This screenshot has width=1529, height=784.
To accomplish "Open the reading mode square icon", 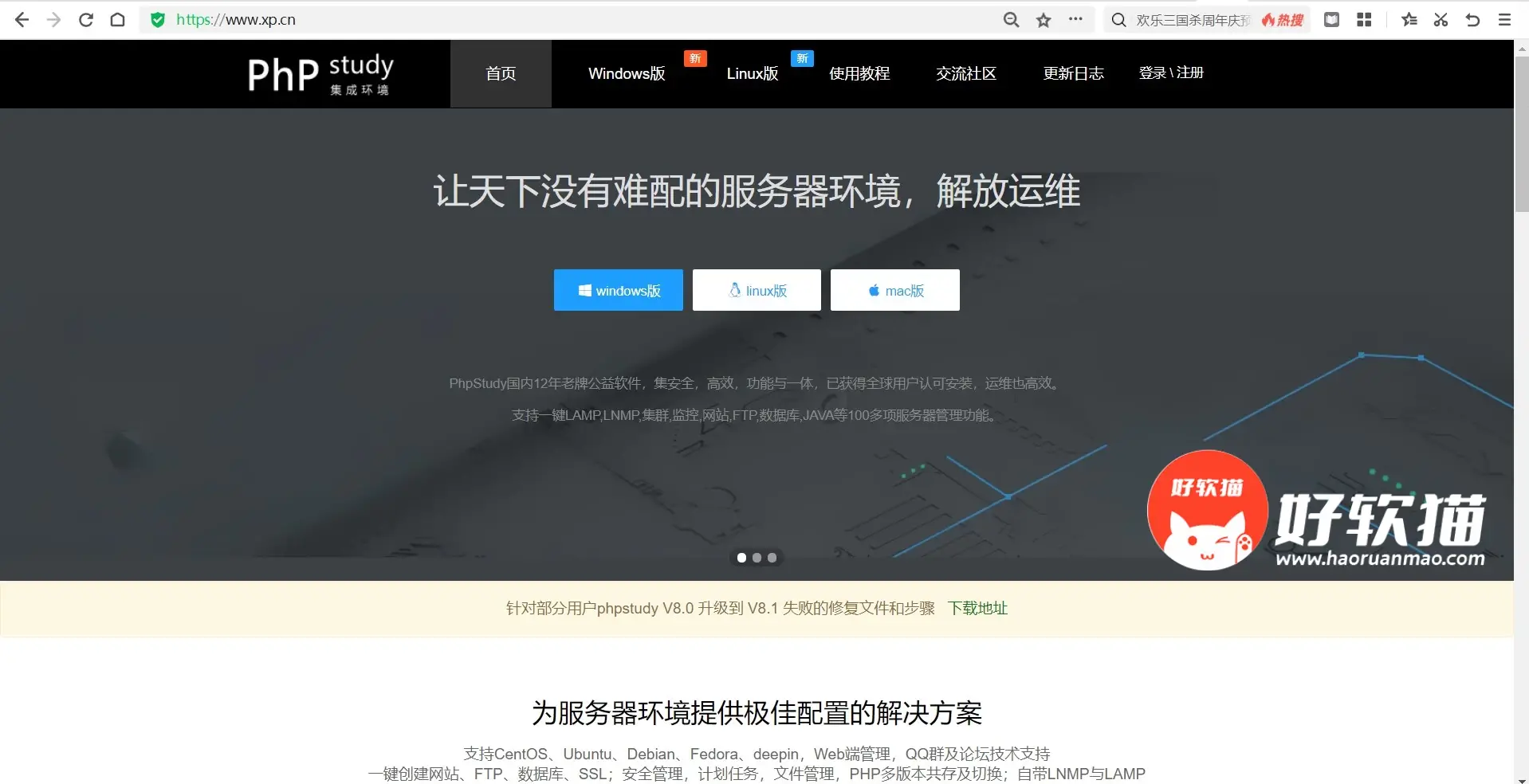I will (x=1331, y=20).
